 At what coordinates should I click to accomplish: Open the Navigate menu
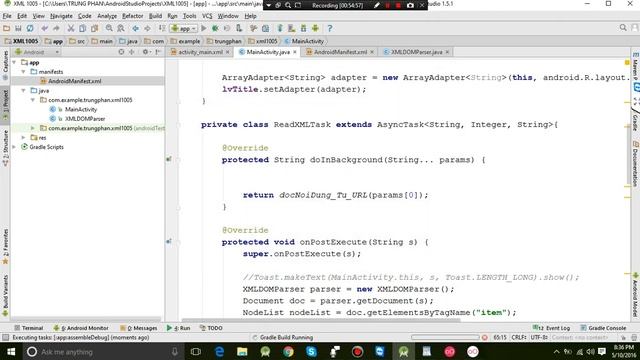pyautogui.click(x=61, y=16)
